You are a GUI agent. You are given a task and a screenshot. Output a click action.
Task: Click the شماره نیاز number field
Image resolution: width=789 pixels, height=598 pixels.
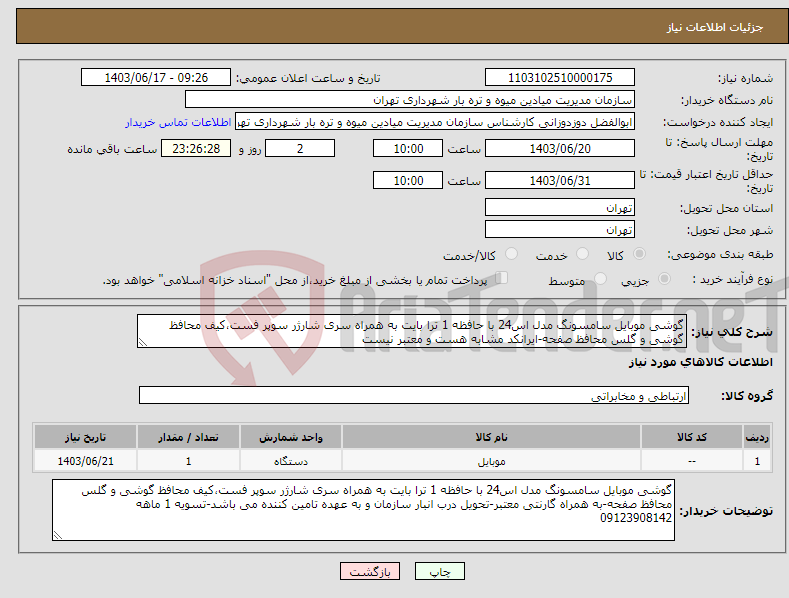pos(560,78)
